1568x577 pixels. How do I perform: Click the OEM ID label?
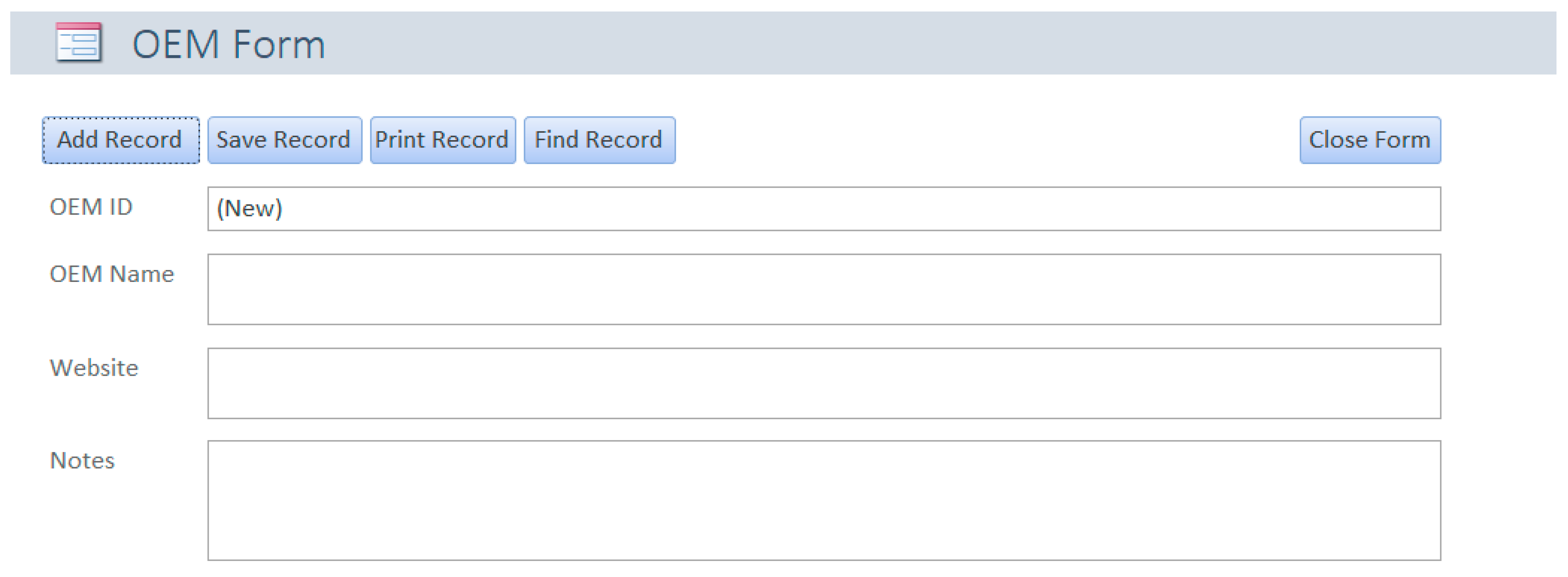pyautogui.click(x=91, y=208)
